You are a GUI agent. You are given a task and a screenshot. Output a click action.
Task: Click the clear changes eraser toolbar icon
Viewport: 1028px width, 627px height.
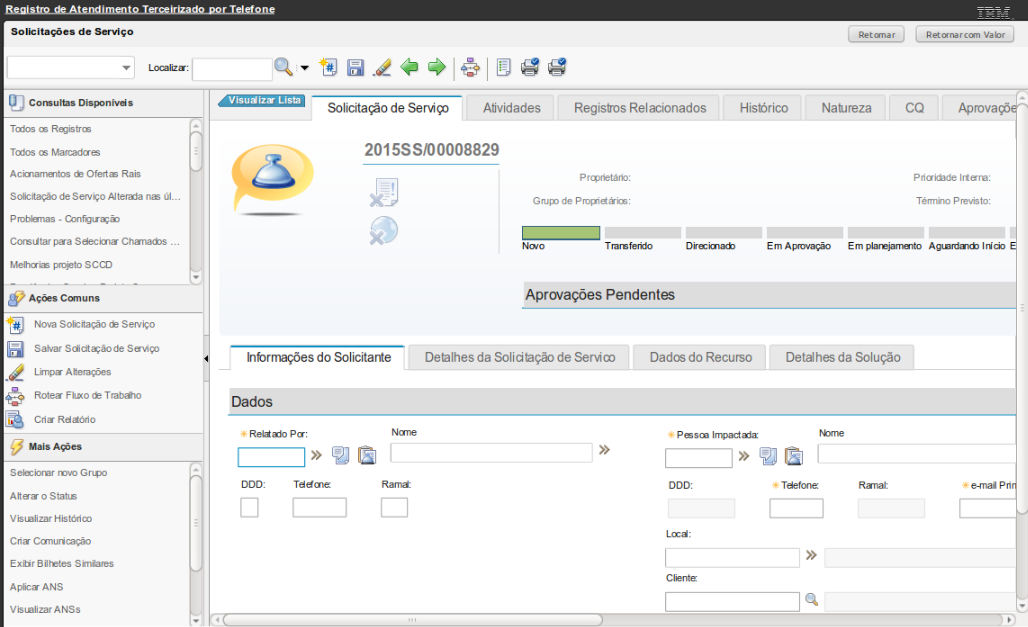click(381, 68)
